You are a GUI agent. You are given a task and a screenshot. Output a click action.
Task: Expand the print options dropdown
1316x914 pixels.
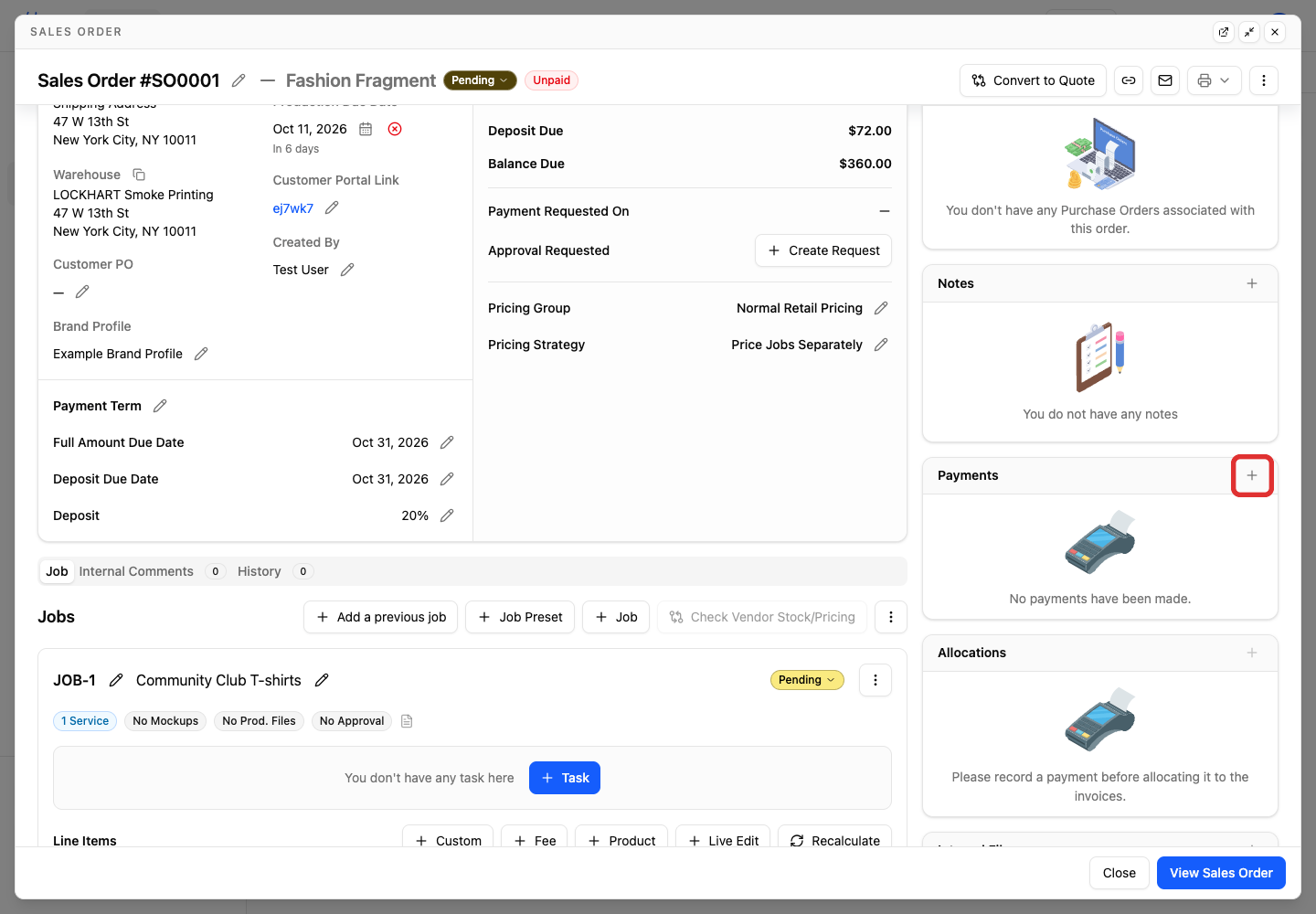click(1215, 80)
